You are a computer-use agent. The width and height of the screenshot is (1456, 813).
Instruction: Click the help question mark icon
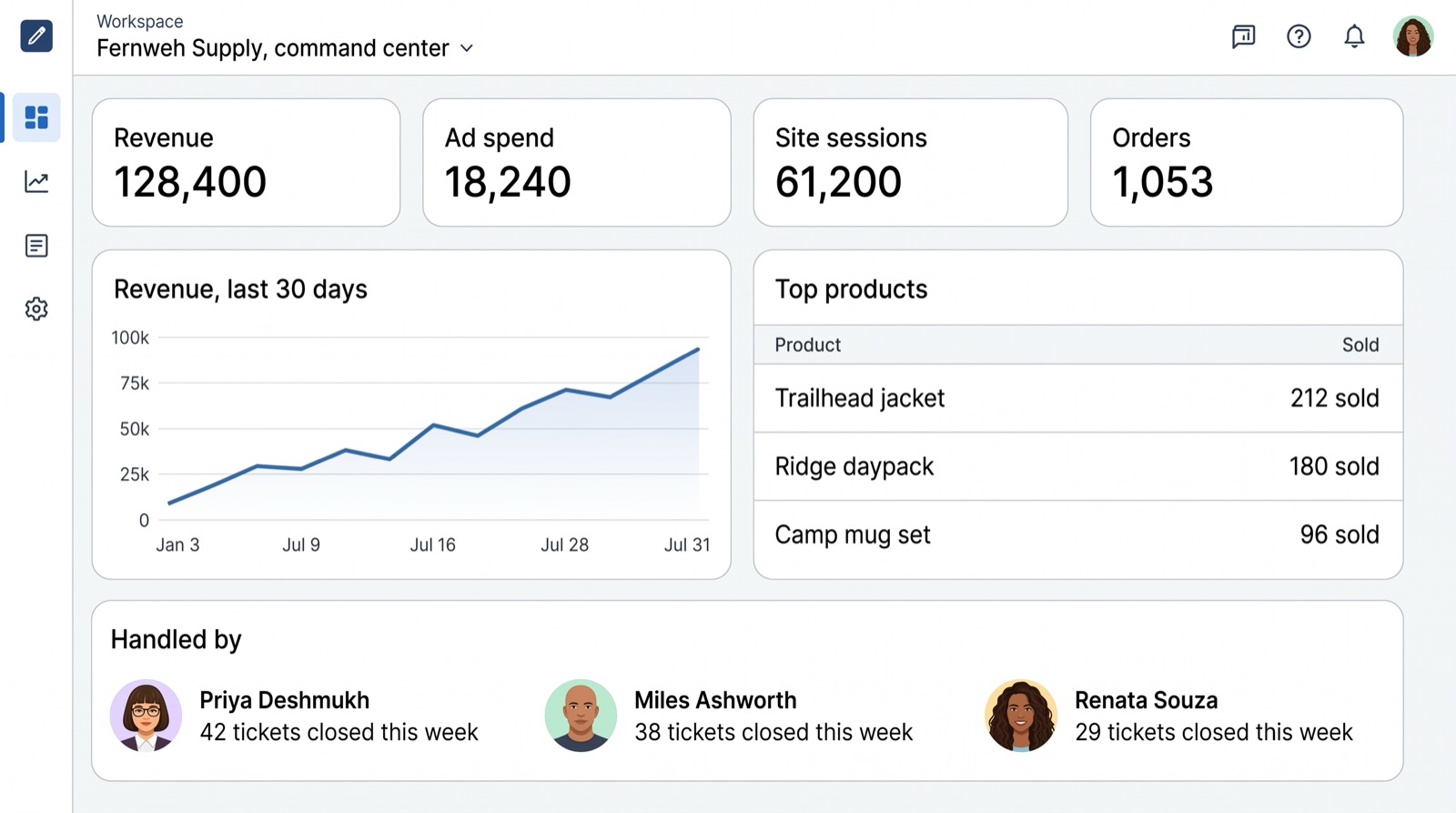(x=1299, y=36)
